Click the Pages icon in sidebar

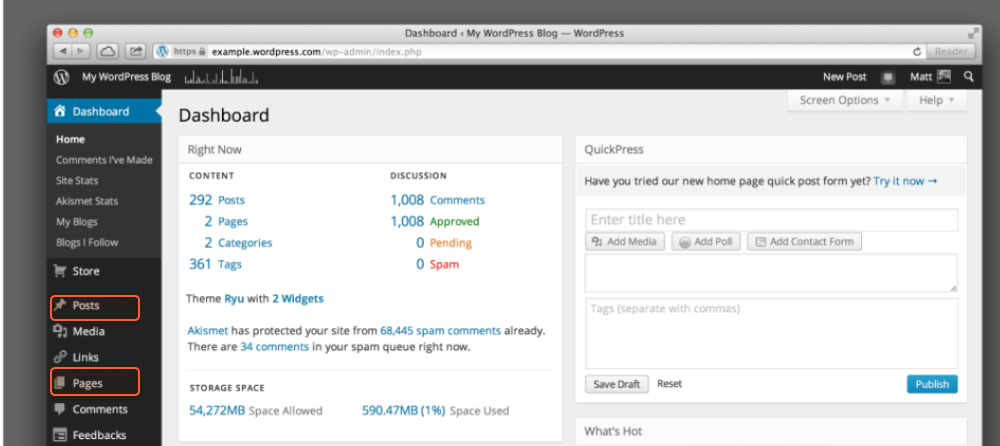[x=60, y=383]
